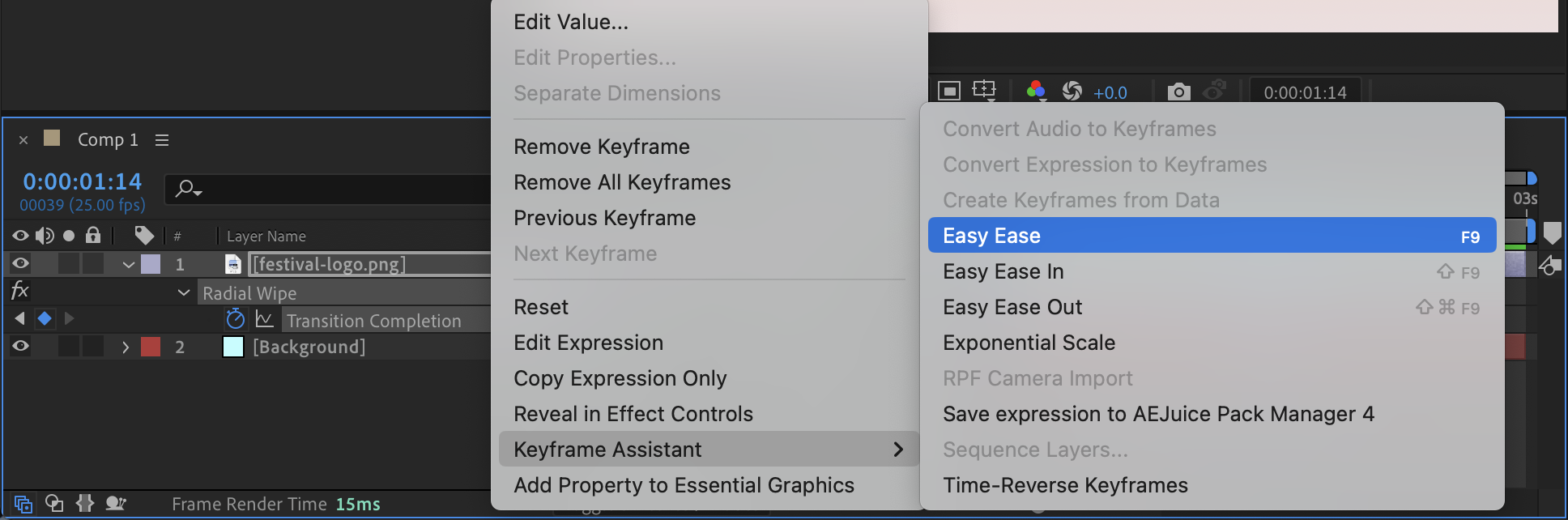Click the reset exposure aperture icon

coord(1072,91)
